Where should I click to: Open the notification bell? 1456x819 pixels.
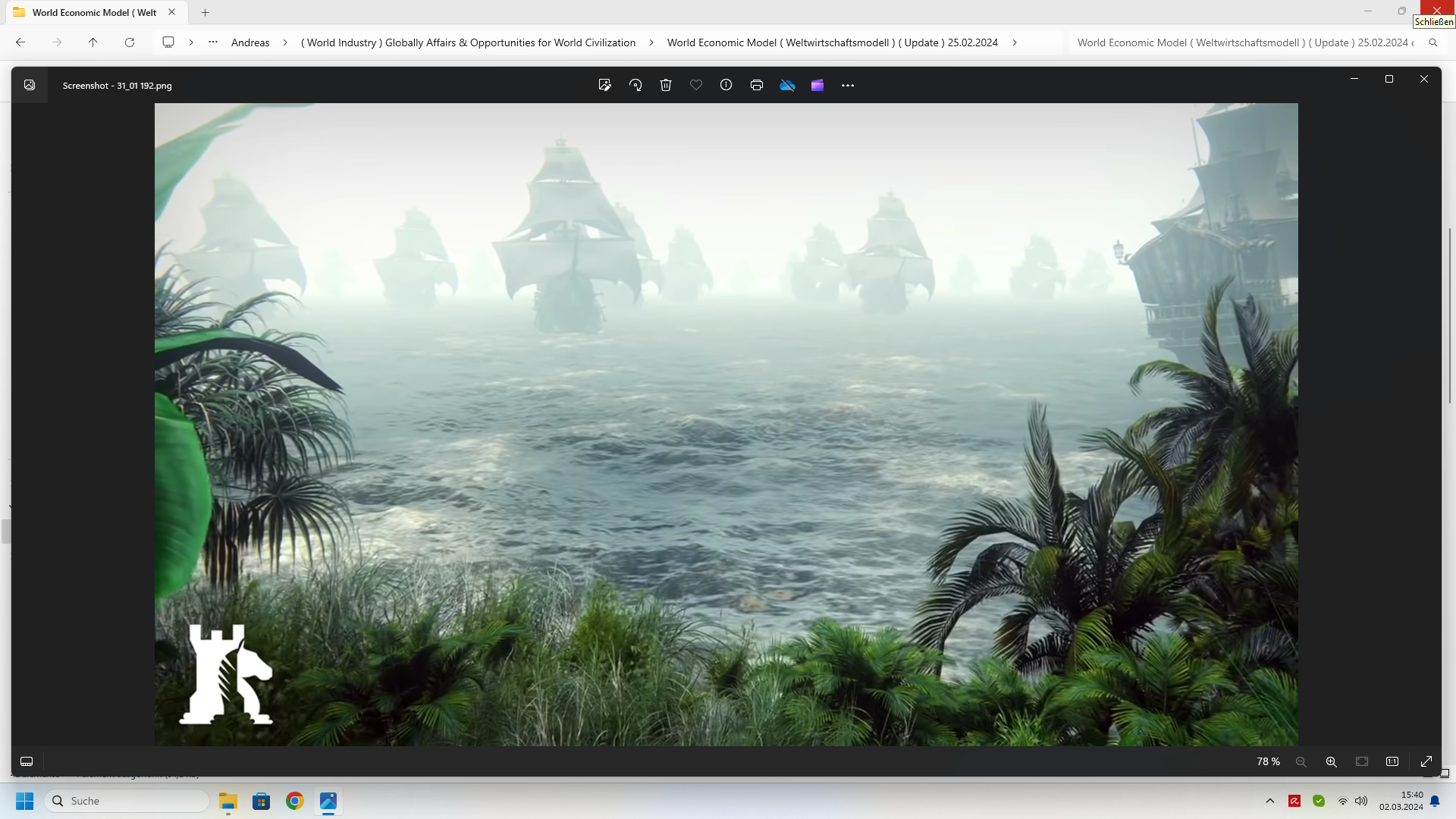(1435, 801)
